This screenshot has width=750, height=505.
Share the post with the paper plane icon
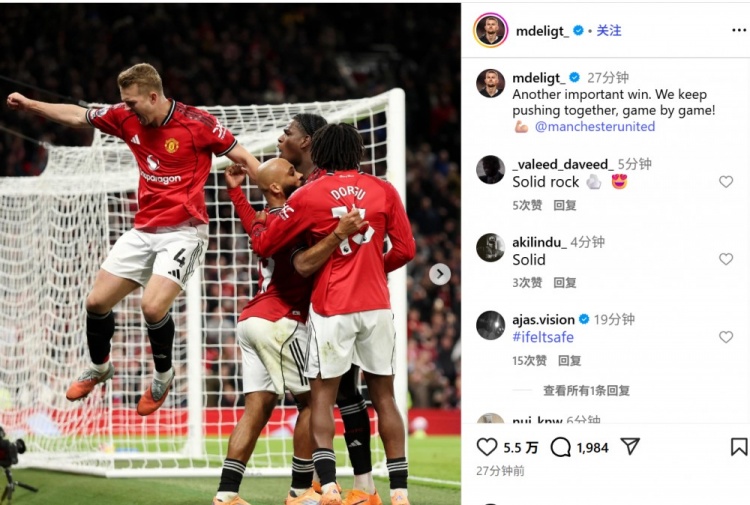pyautogui.click(x=630, y=447)
